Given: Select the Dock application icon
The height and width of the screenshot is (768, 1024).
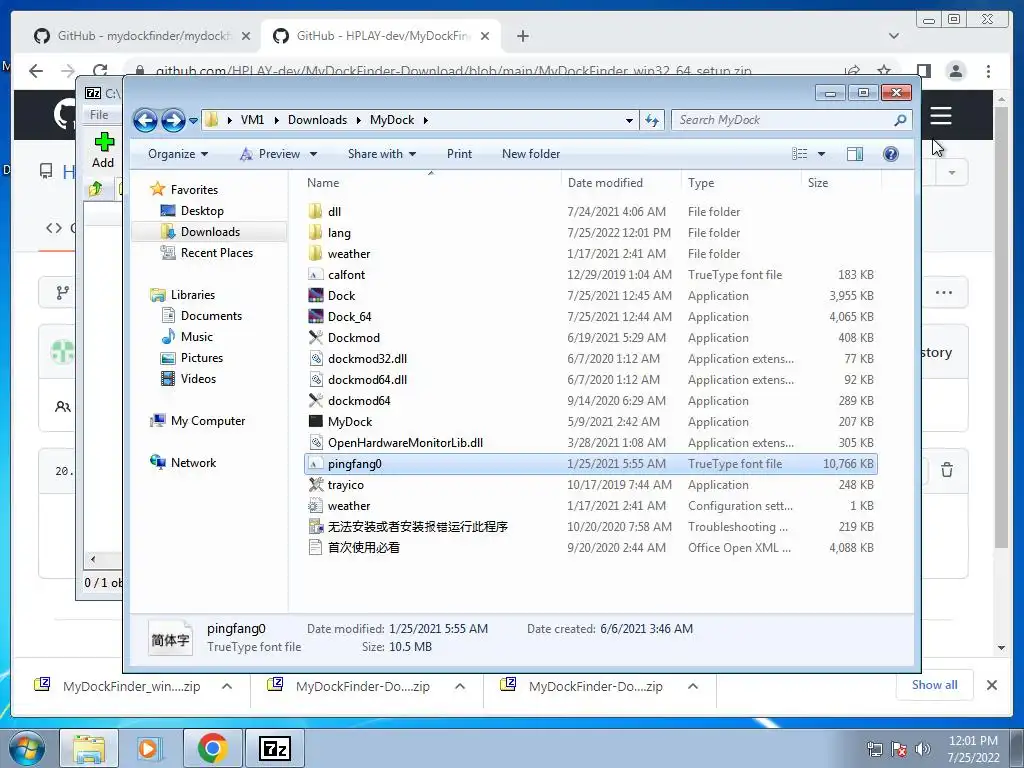Looking at the screenshot, I should pos(315,295).
